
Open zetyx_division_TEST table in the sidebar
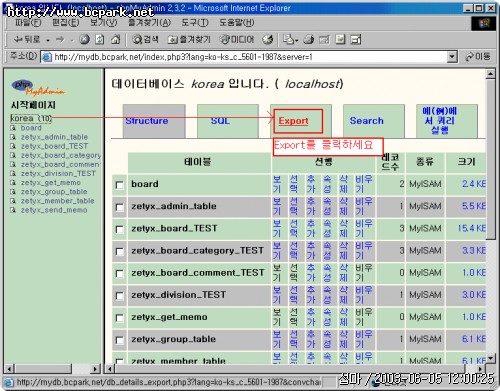[58, 174]
